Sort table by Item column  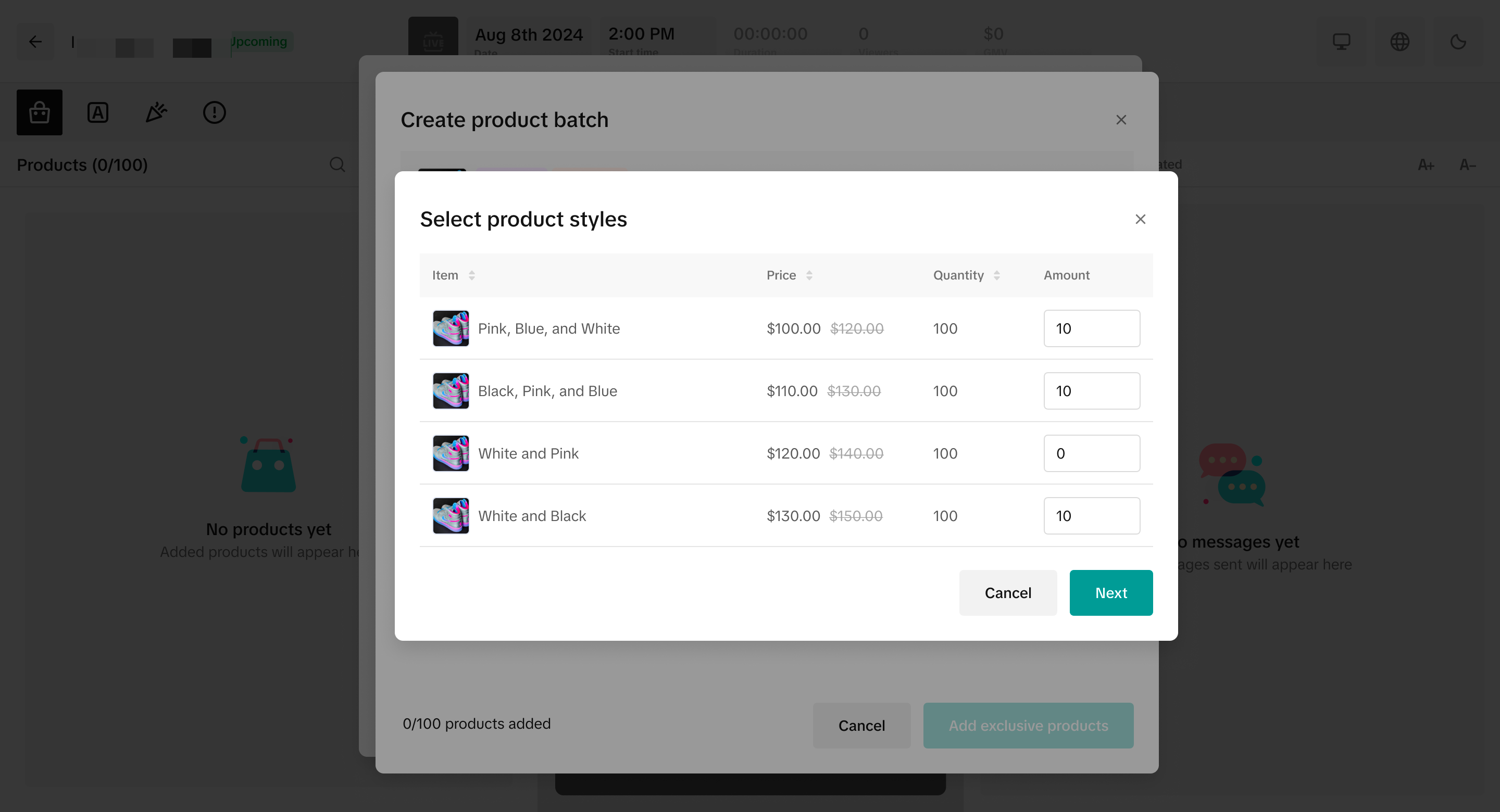[x=472, y=275]
